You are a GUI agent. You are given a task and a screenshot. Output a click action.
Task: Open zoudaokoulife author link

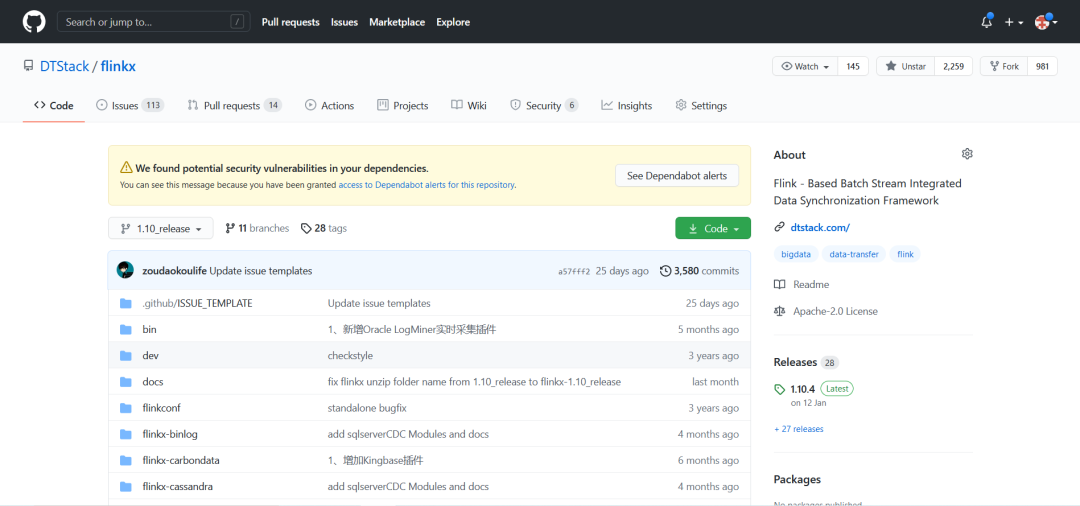click(x=174, y=271)
